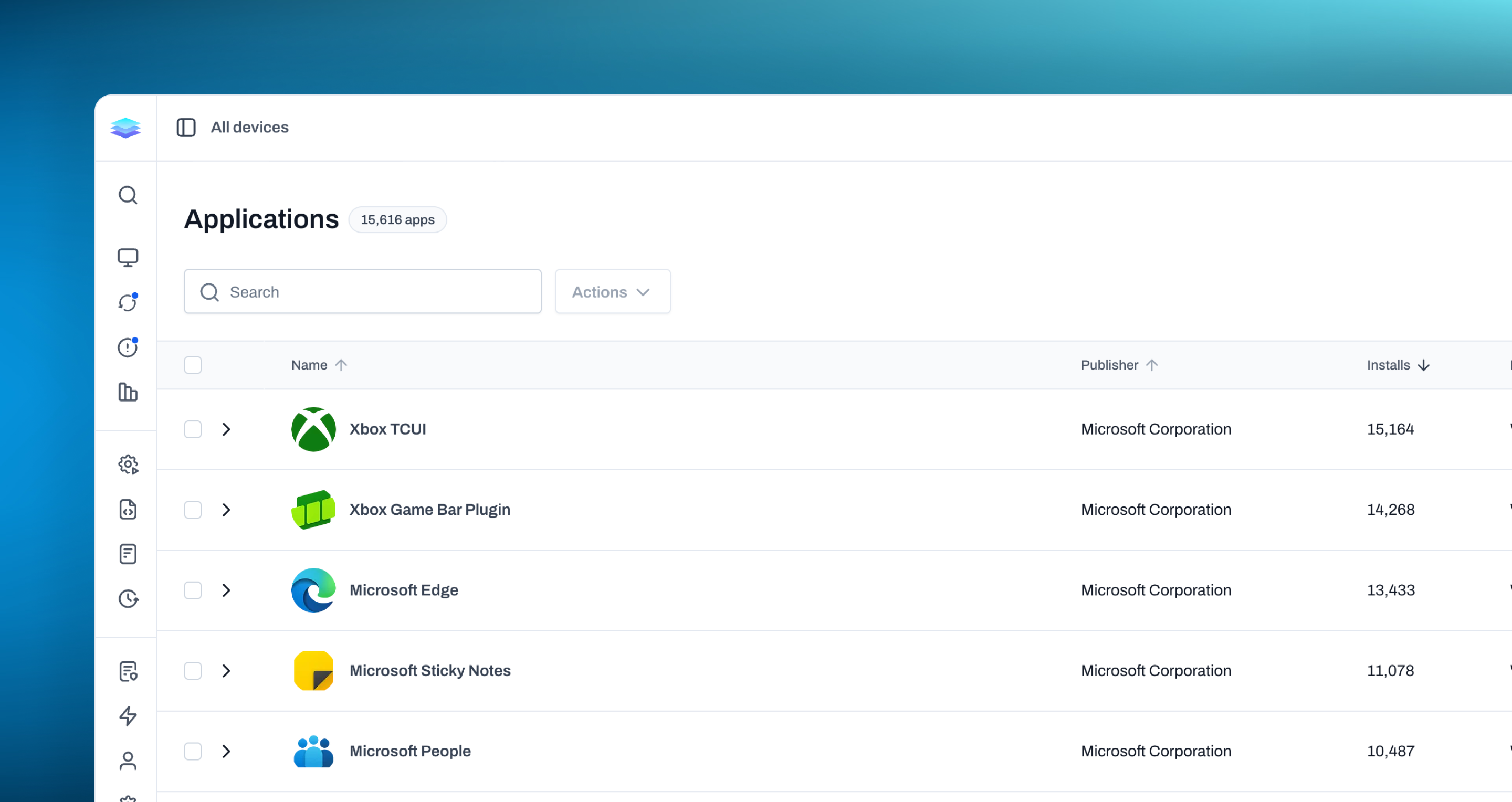Screen dimensions: 1512x802
Task: Sort the table by Installs column
Action: [1398, 365]
